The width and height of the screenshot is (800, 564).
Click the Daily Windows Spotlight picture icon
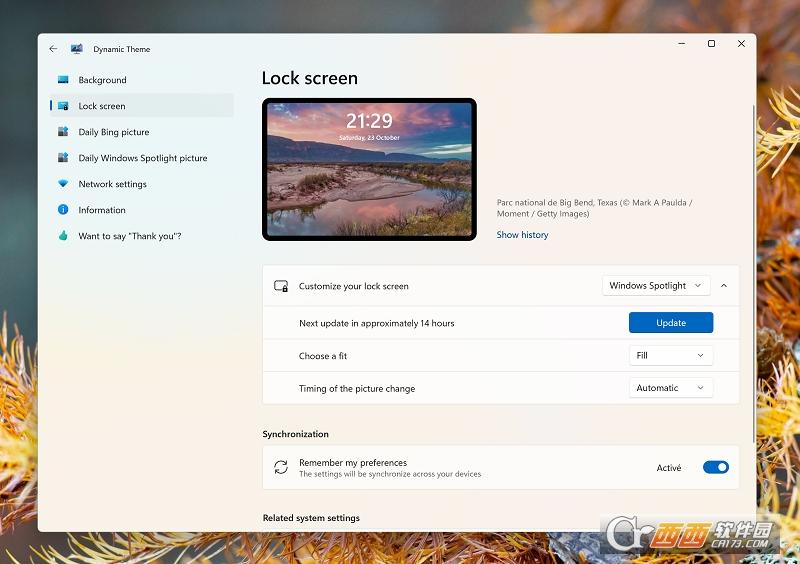point(63,158)
